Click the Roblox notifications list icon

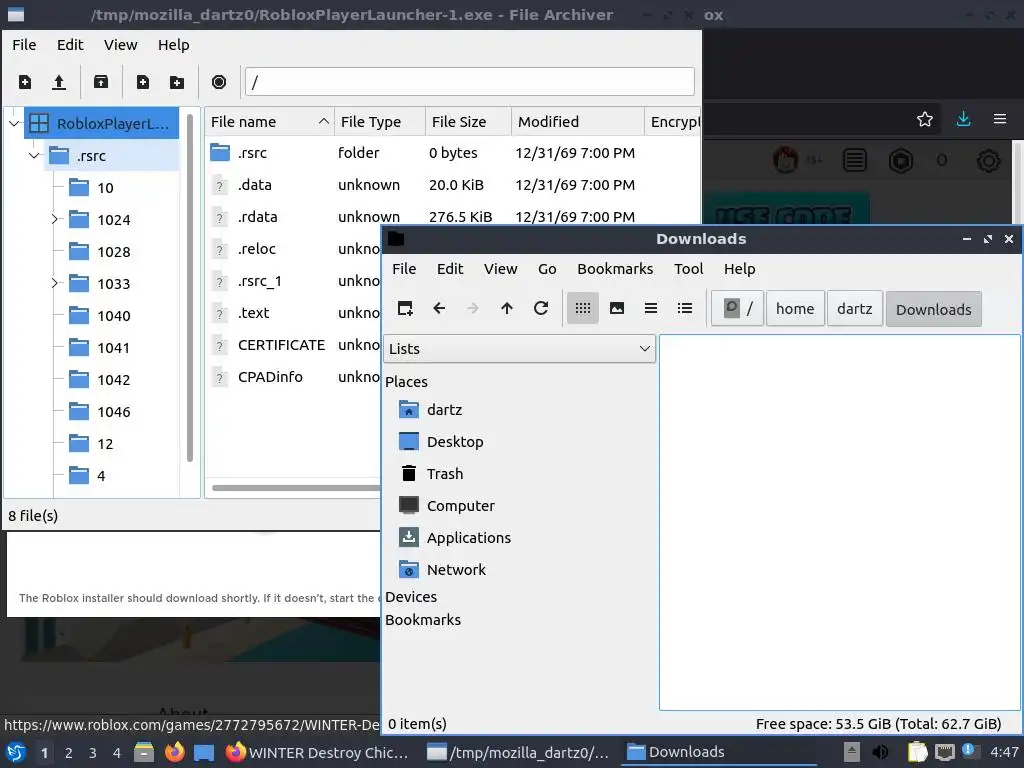(x=855, y=161)
